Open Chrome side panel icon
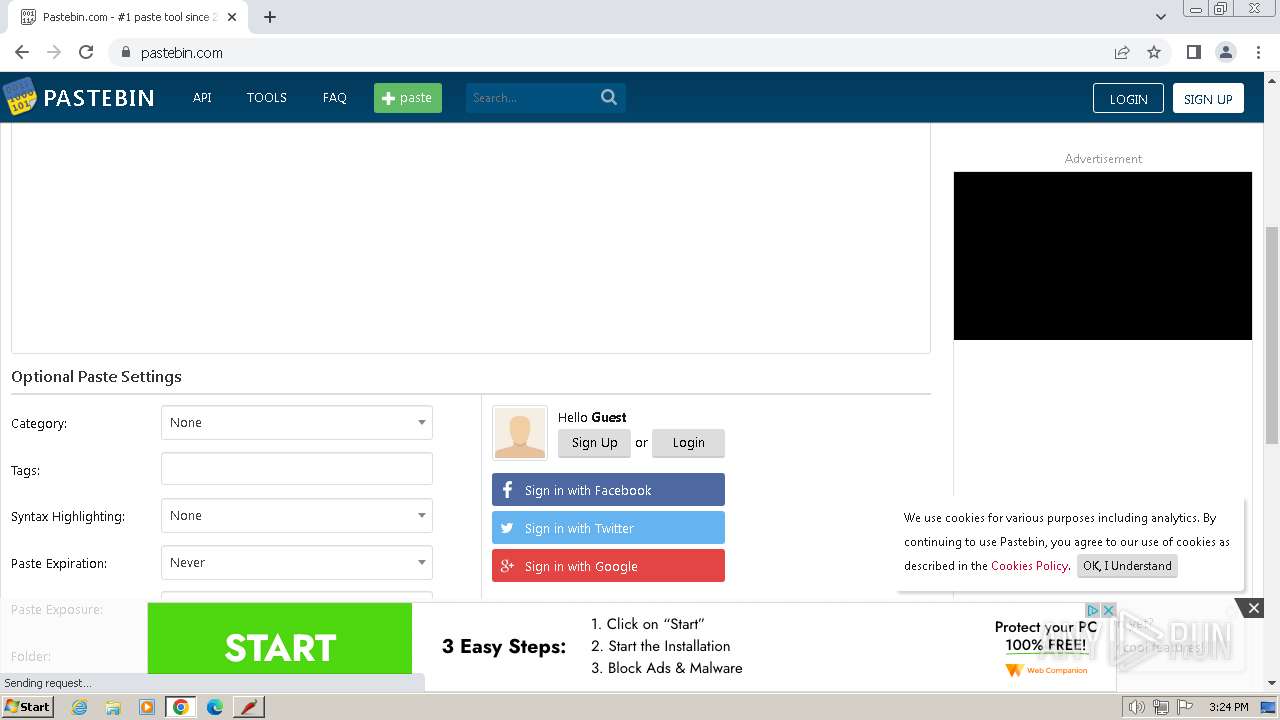The height and width of the screenshot is (720, 1280). 1193,52
